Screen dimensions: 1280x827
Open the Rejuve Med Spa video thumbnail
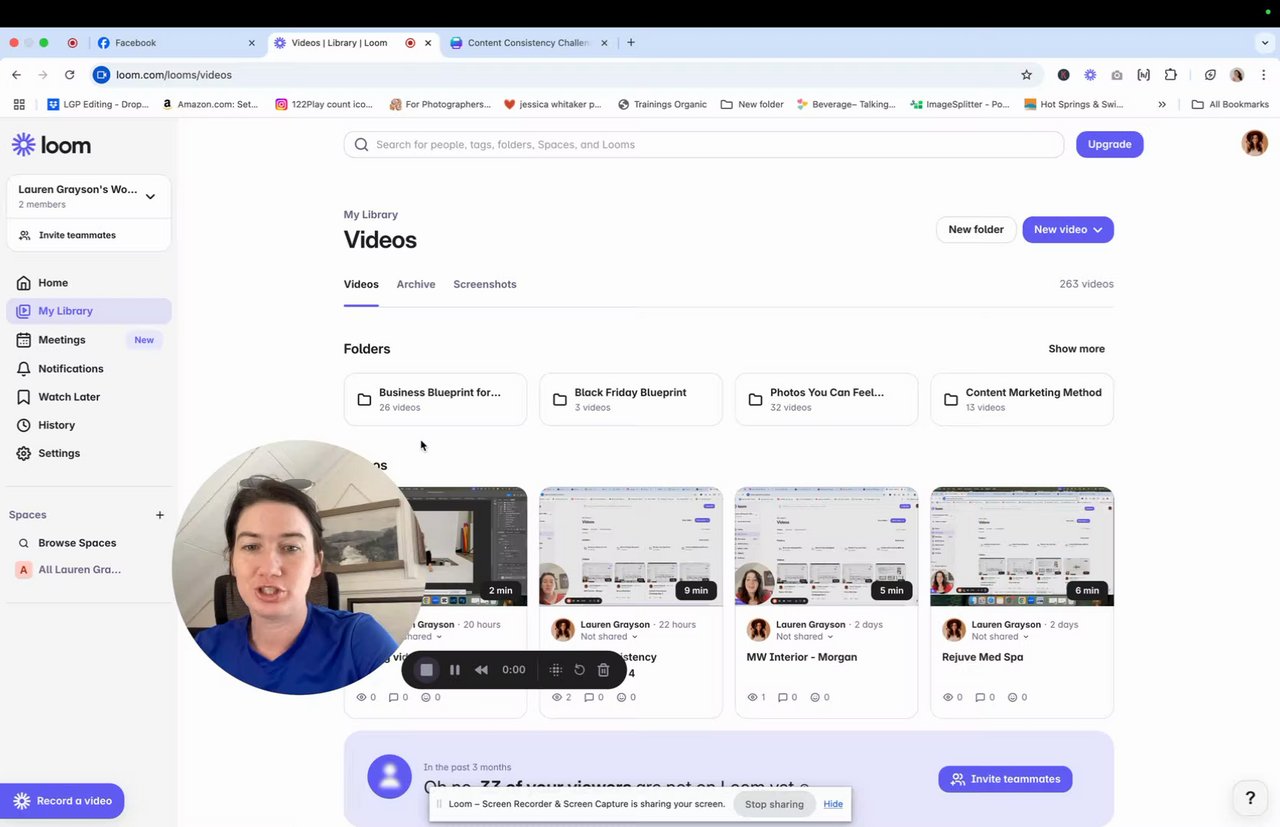(1022, 547)
